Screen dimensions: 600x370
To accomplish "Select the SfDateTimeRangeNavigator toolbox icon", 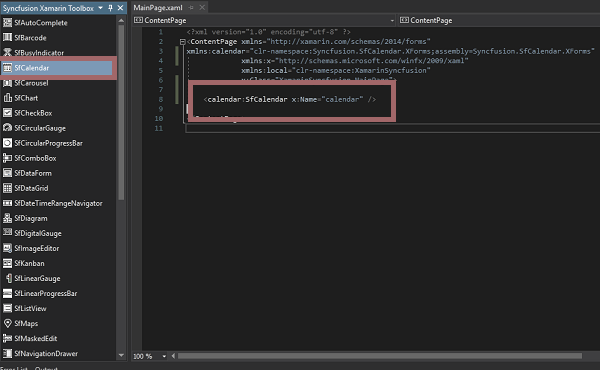I will (7, 203).
